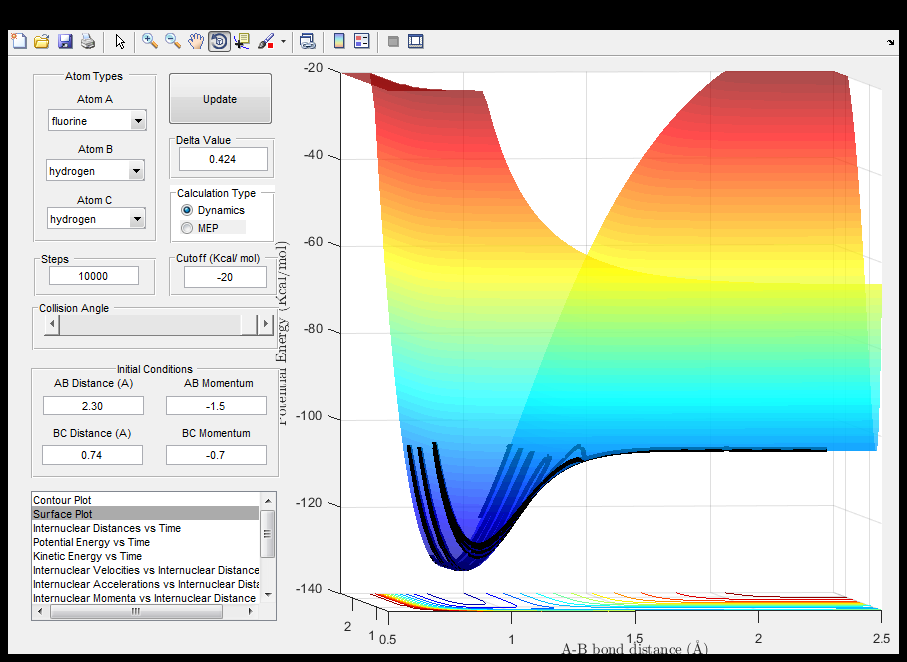907x662 pixels.
Task: Select the Zoom In magnifier tool
Action: coord(150,41)
